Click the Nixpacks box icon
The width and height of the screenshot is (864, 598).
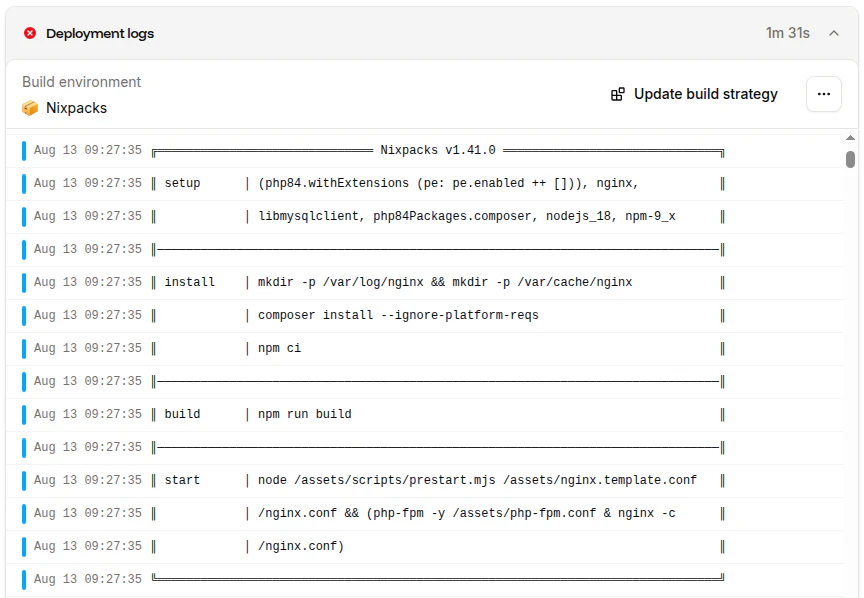coord(30,108)
